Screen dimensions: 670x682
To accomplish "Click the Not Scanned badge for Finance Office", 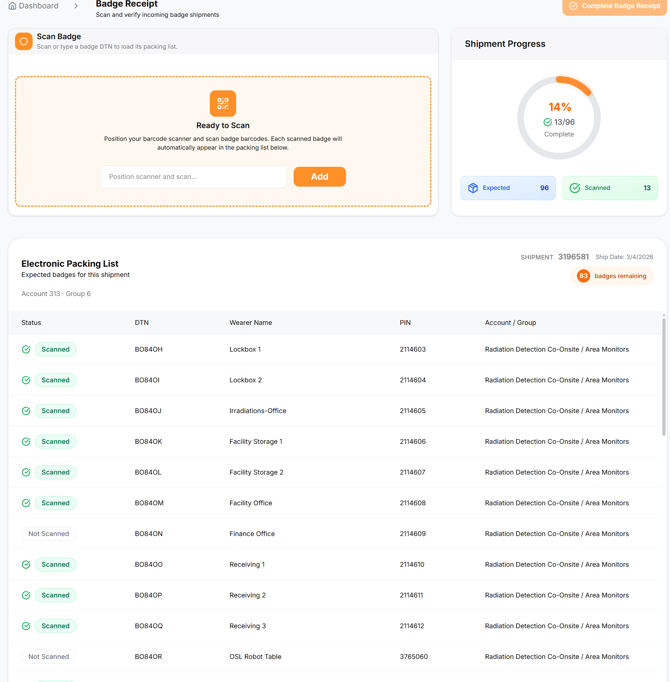I will coord(49,534).
